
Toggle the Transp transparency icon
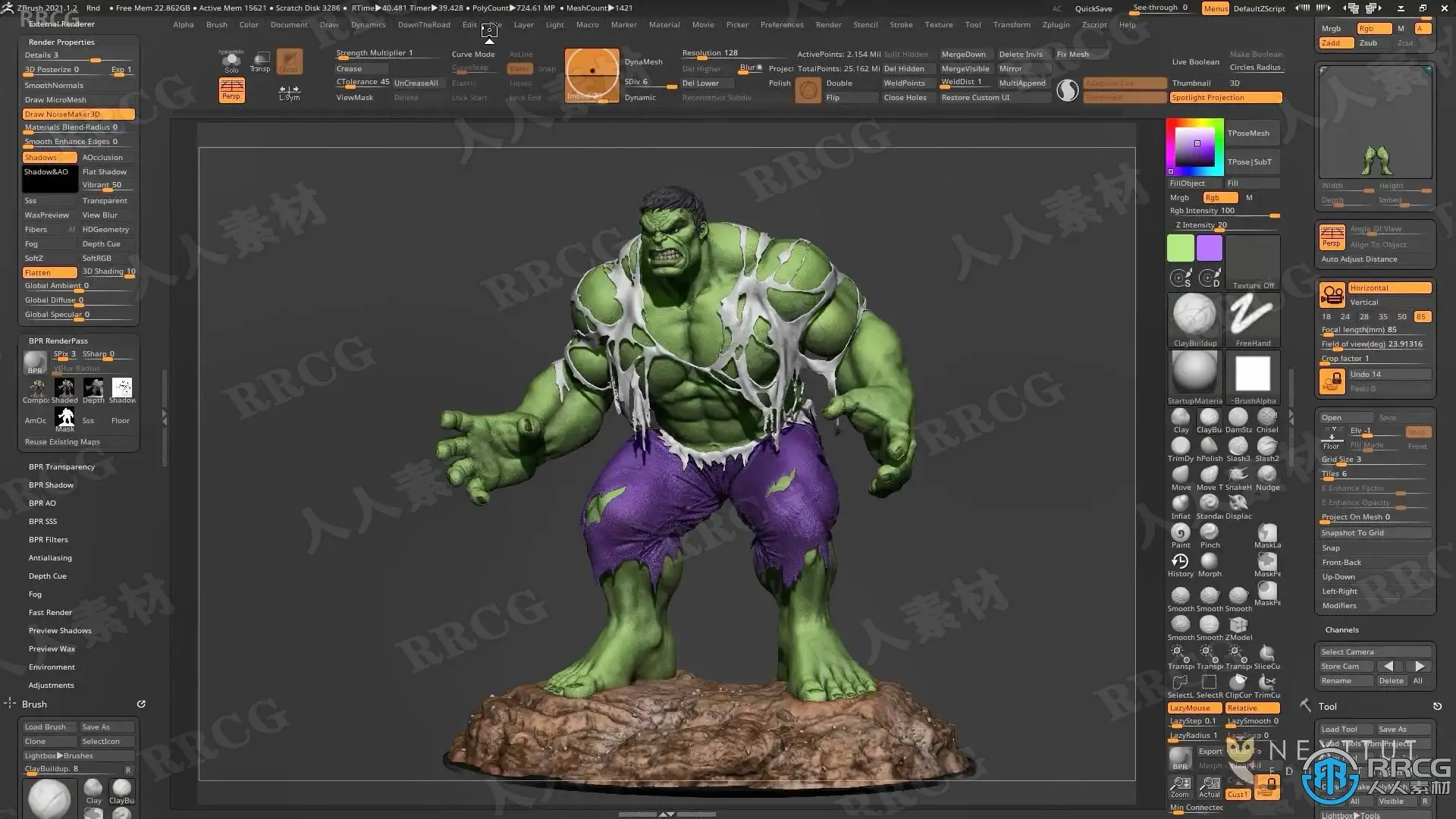pyautogui.click(x=260, y=61)
